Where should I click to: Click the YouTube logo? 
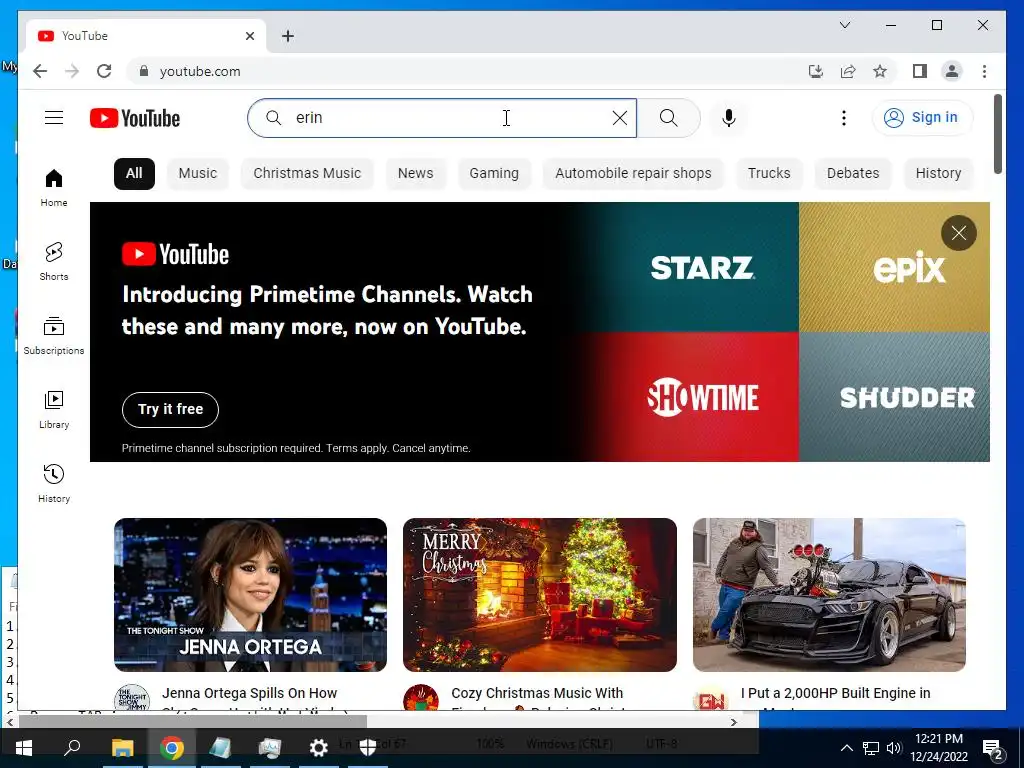[135, 118]
